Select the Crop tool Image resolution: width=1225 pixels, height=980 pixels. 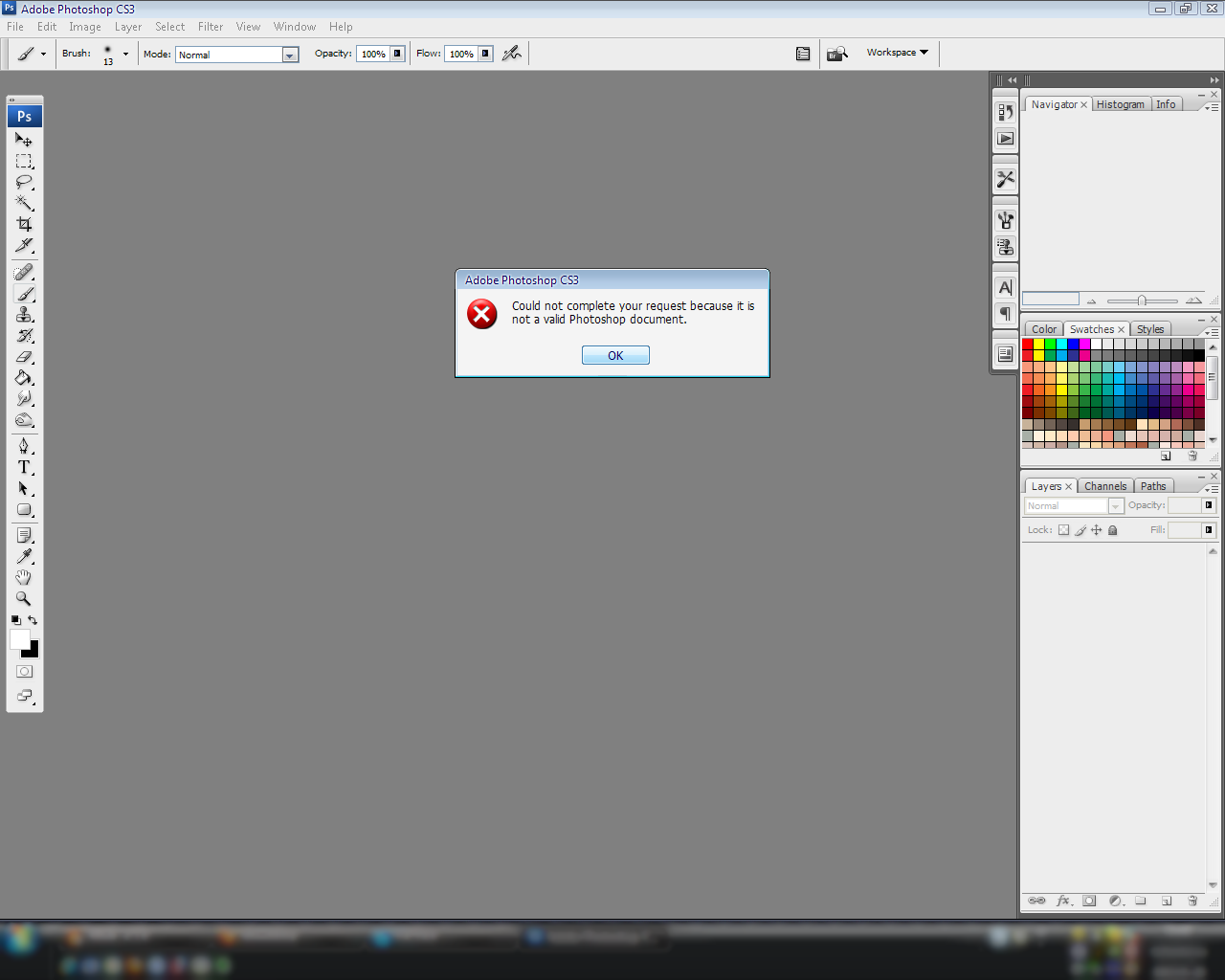24,224
